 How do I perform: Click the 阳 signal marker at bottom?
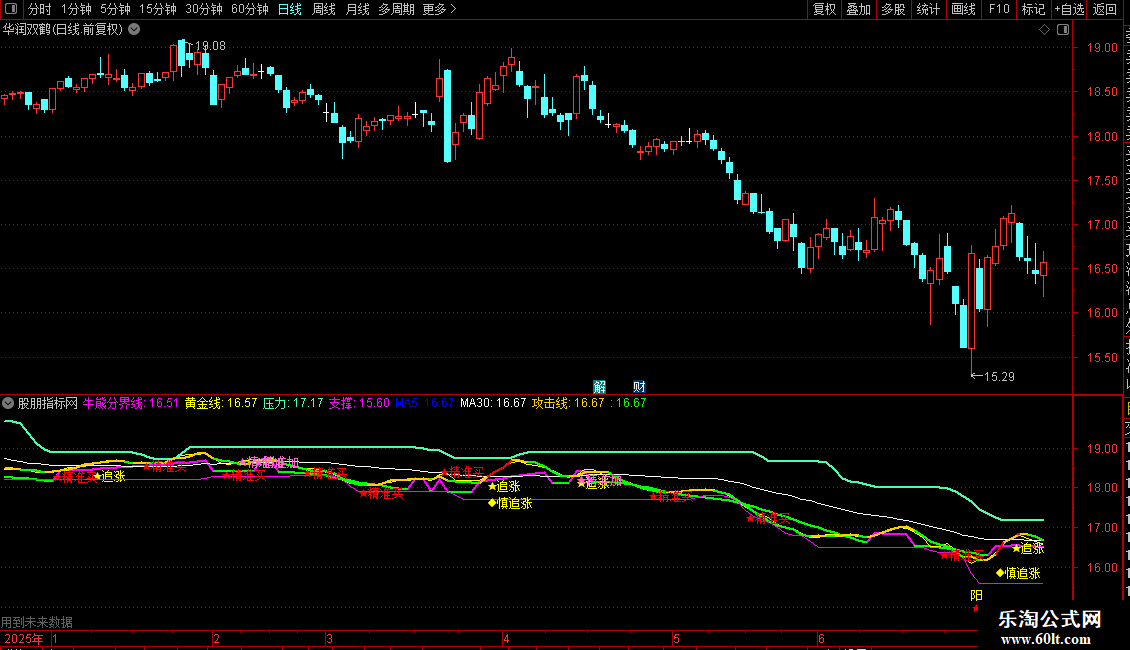pos(976,595)
